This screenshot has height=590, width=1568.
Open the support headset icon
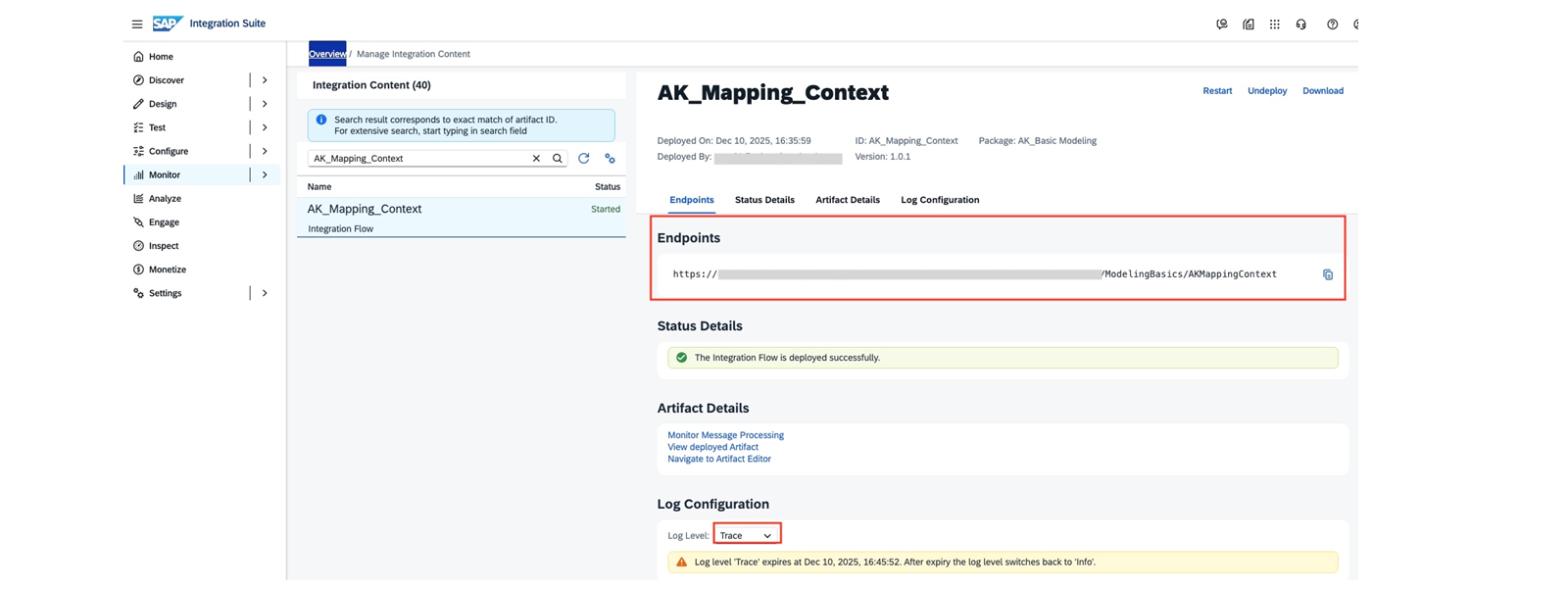coord(1301,25)
